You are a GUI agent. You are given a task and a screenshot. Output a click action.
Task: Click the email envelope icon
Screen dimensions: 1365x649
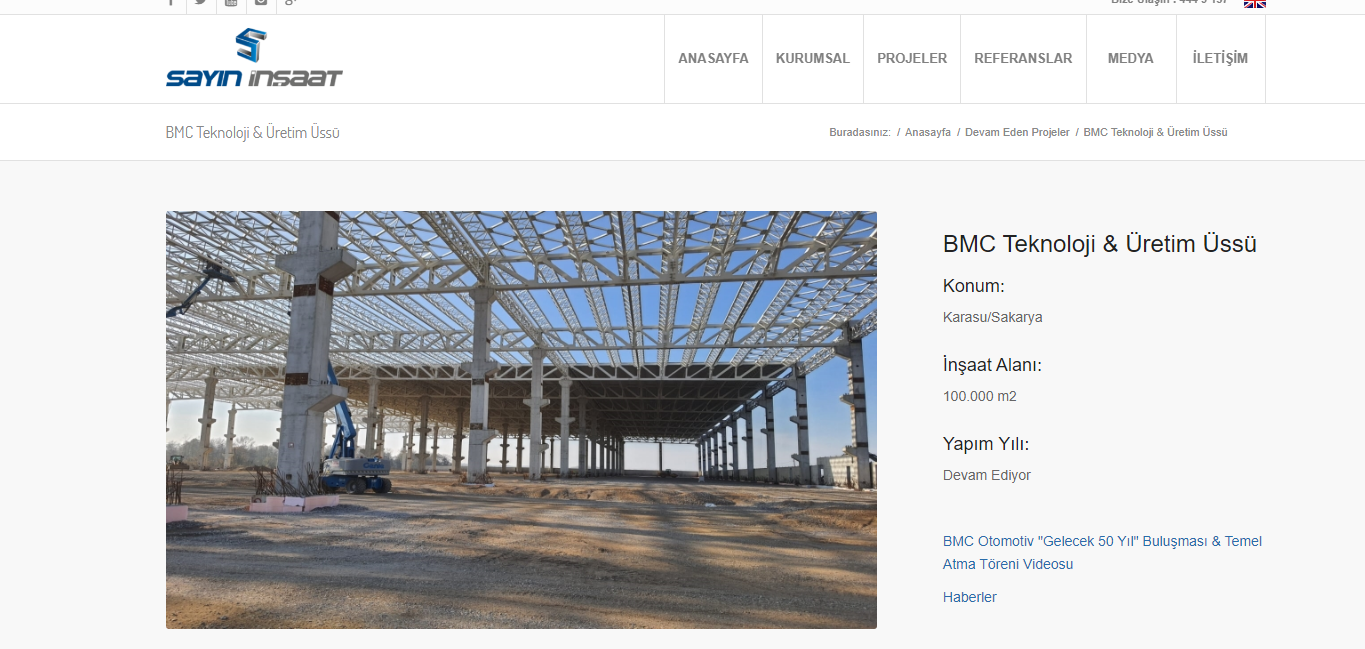pos(261,3)
